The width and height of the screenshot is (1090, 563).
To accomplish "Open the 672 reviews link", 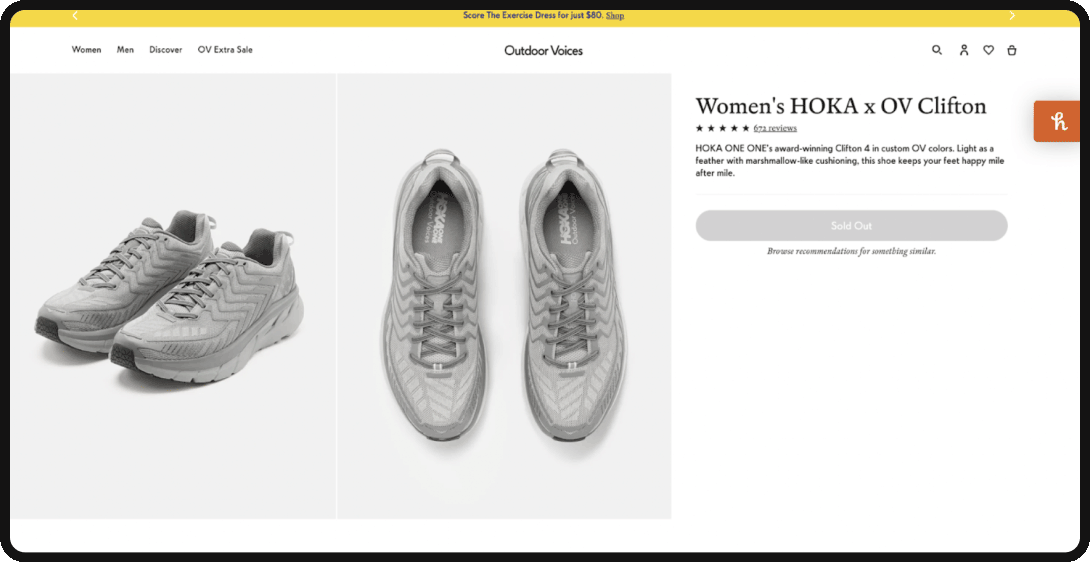I will 775,128.
